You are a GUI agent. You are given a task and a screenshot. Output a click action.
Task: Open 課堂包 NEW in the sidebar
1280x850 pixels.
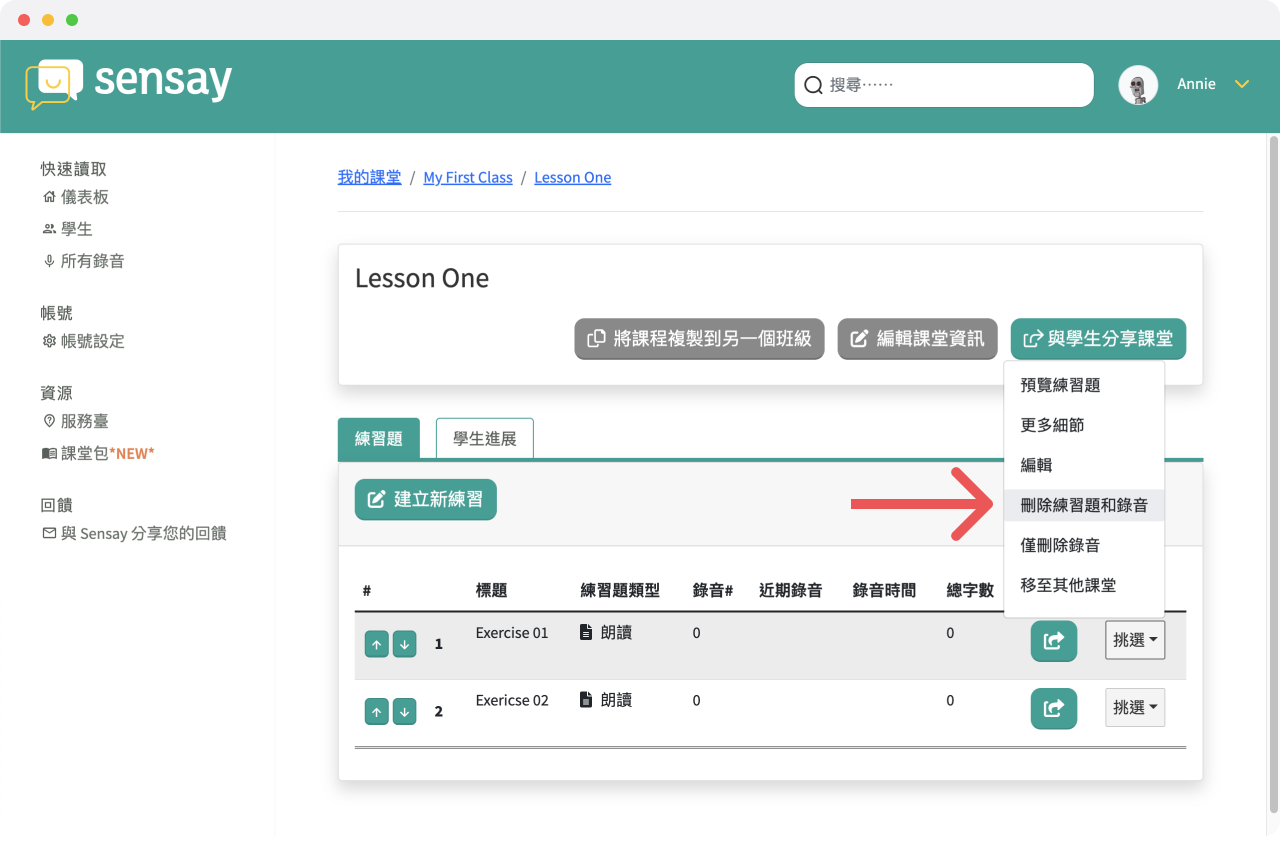pos(98,453)
